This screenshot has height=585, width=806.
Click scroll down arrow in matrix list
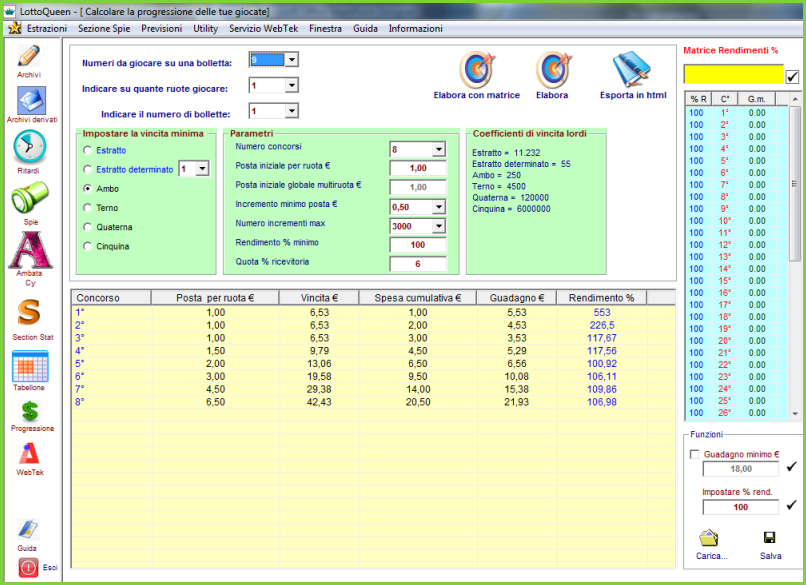pos(795,413)
